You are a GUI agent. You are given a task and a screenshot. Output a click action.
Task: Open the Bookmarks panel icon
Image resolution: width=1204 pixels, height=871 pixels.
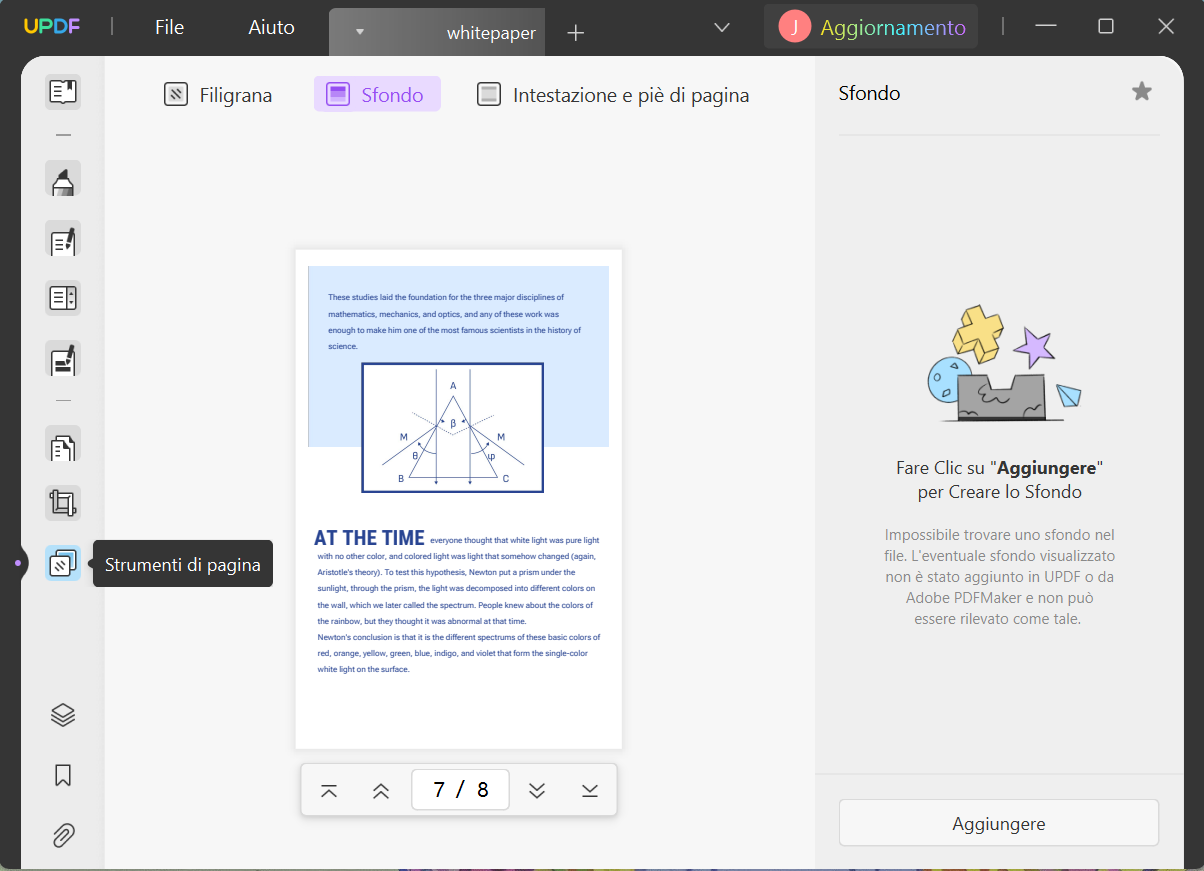pyautogui.click(x=63, y=775)
